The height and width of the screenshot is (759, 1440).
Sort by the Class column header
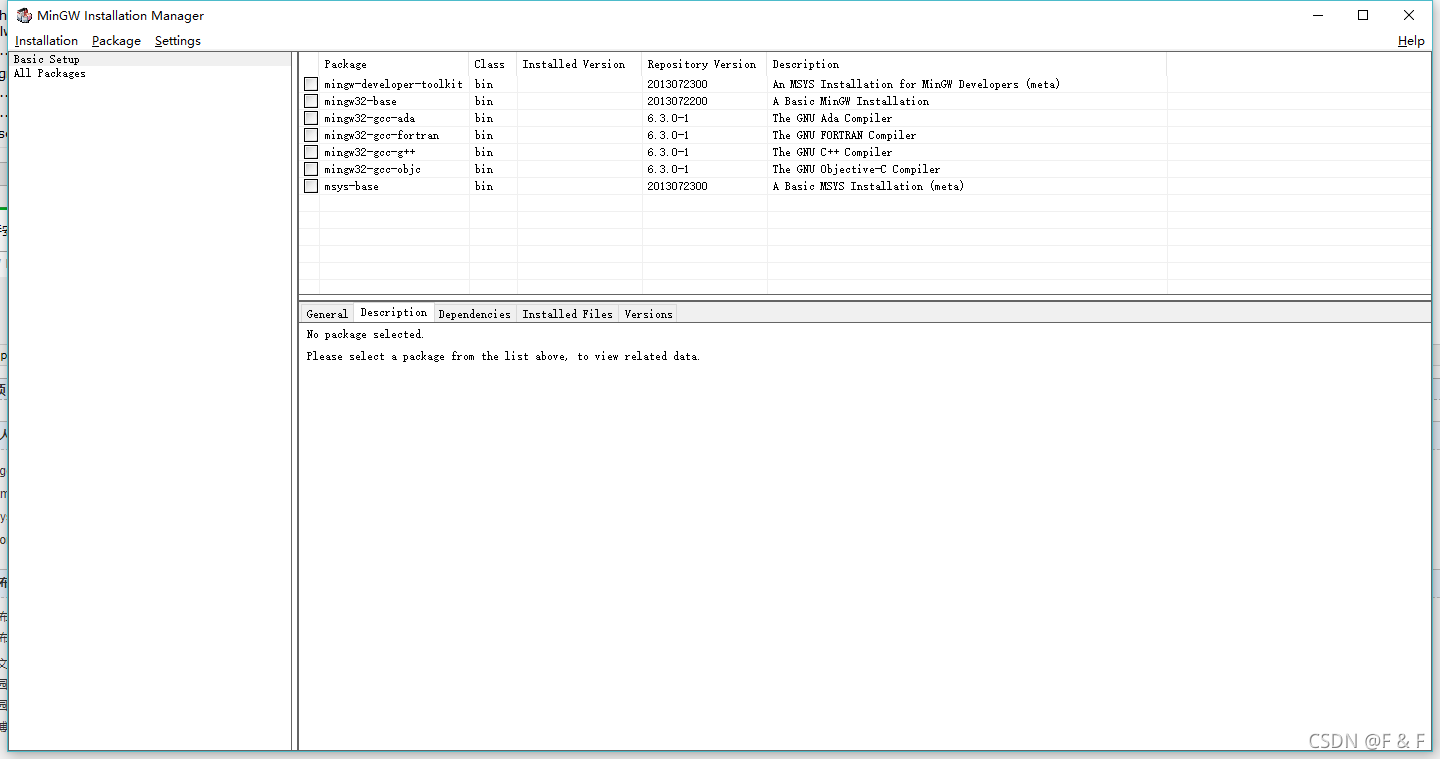[493, 64]
